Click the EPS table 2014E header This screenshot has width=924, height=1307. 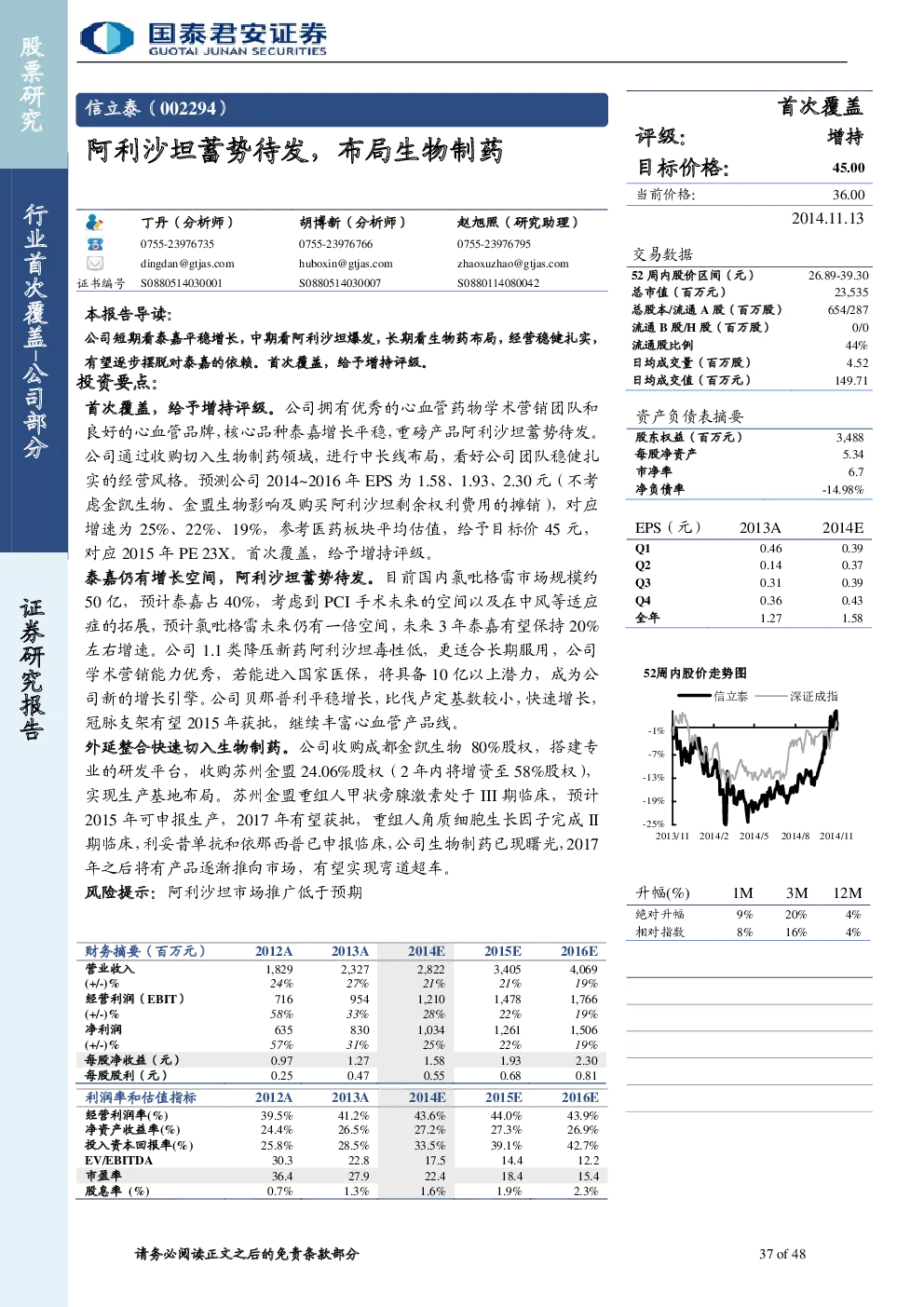[842, 528]
